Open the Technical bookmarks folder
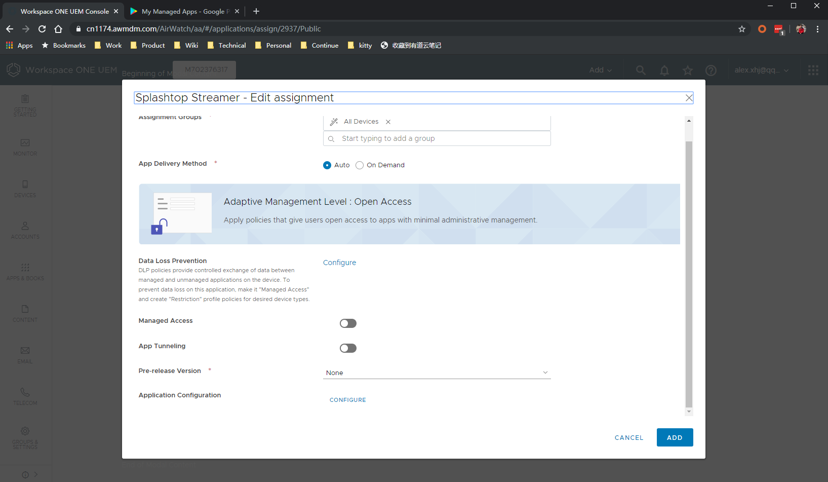Screen dimensions: 828x482 tap(227, 45)
